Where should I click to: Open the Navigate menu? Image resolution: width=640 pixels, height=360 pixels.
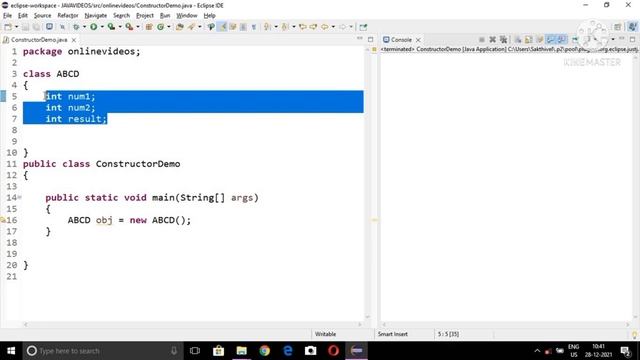(x=96, y=16)
